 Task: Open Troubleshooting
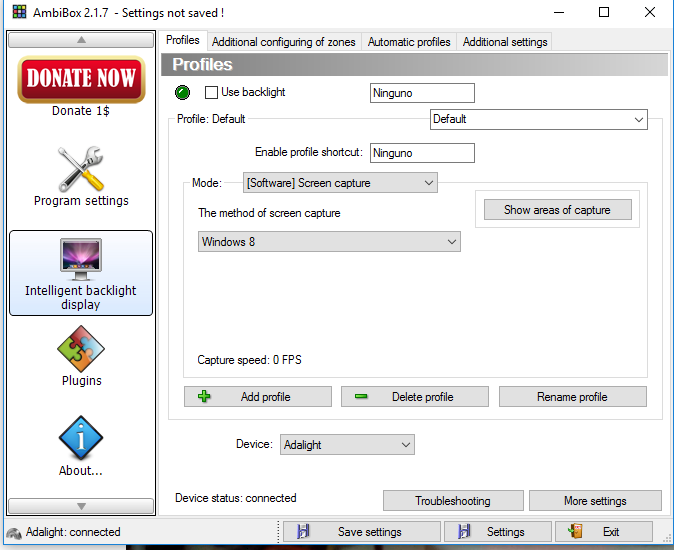coord(453,501)
